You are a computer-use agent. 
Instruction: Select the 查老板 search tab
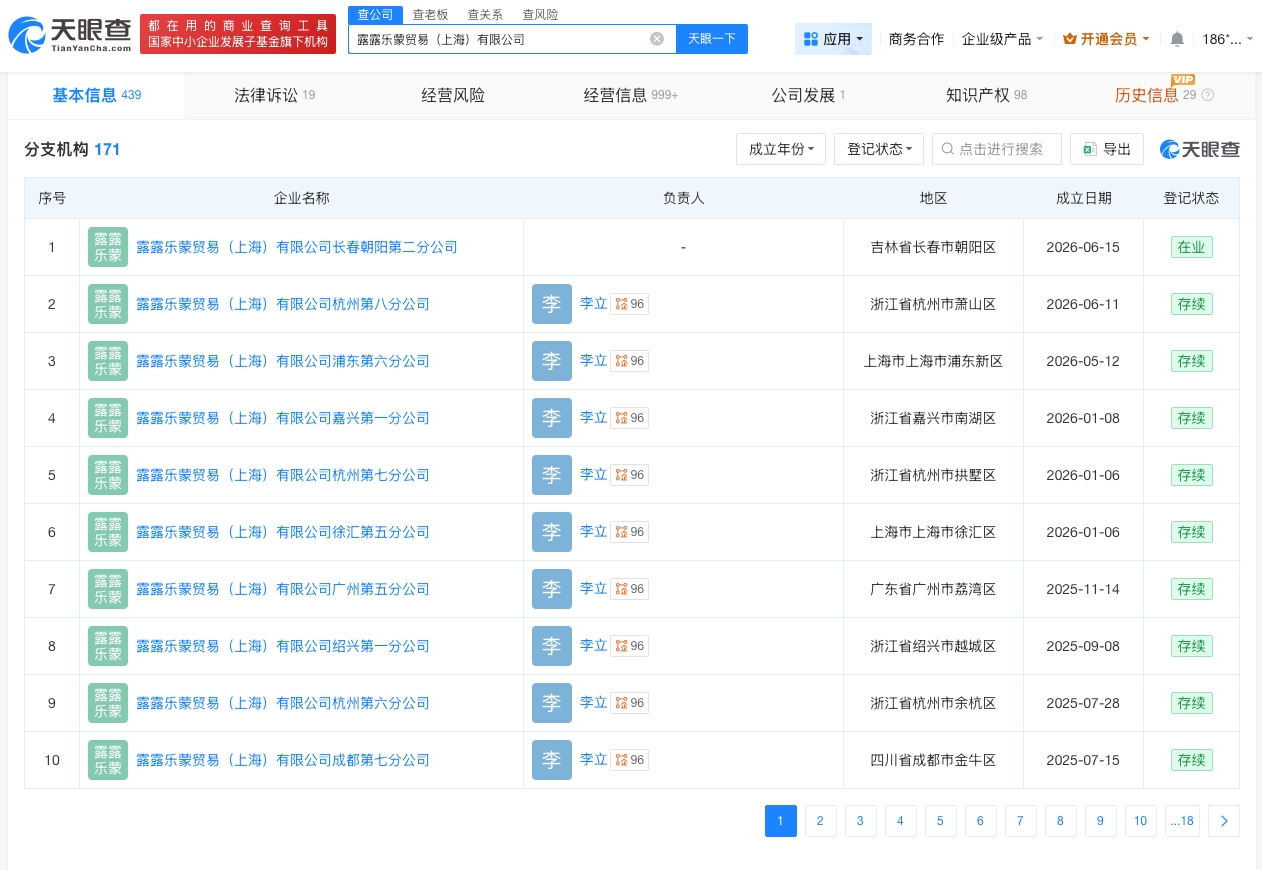(x=431, y=14)
